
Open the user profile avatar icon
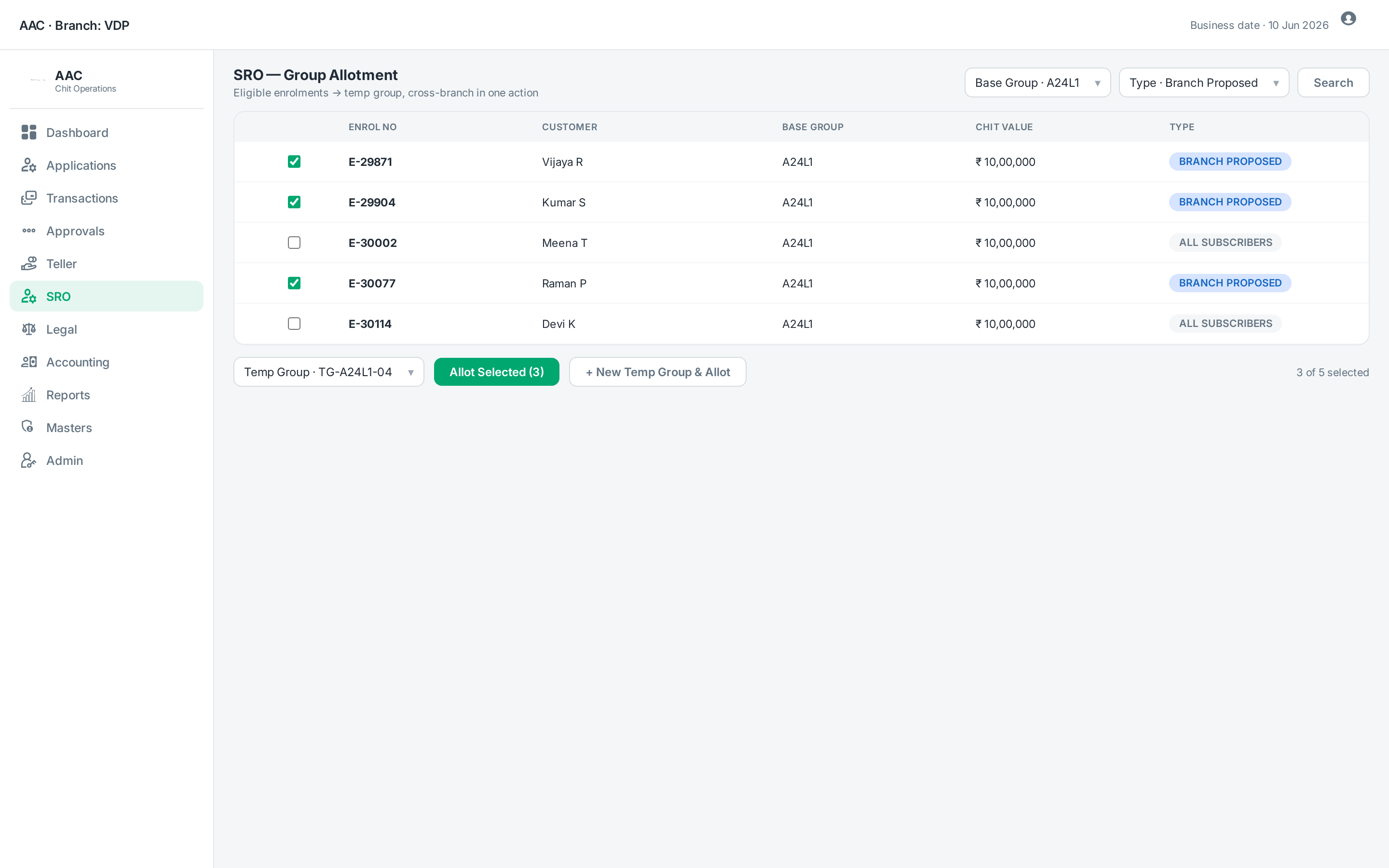1348,18
